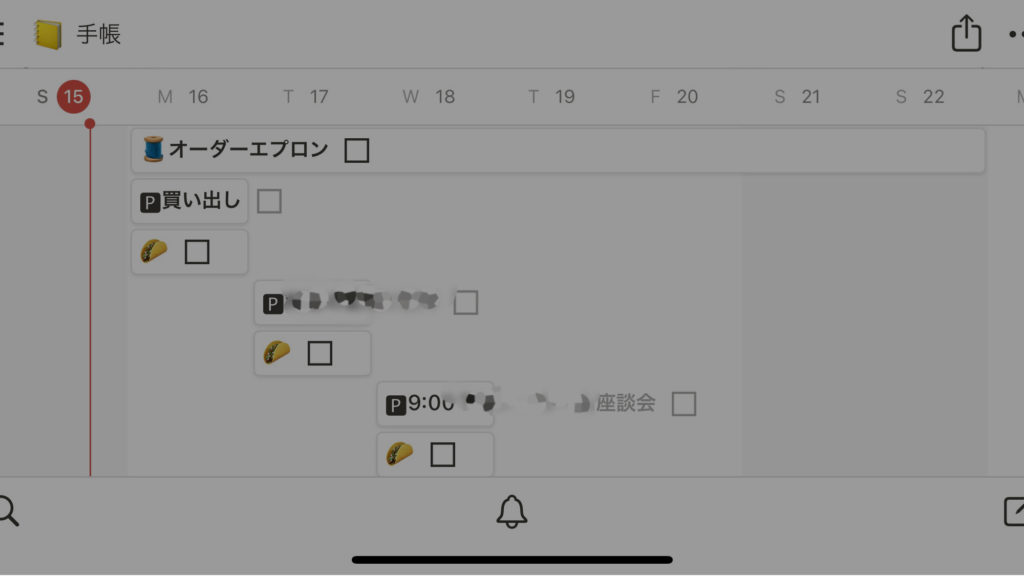Check the 買い出し checkbox
The height and width of the screenshot is (576, 1024).
269,201
